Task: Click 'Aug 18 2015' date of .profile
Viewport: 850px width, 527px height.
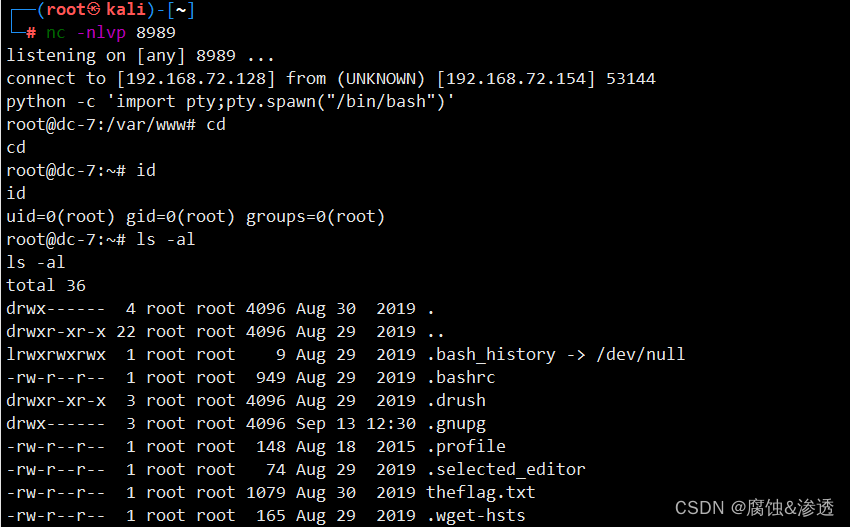Action: [356, 446]
